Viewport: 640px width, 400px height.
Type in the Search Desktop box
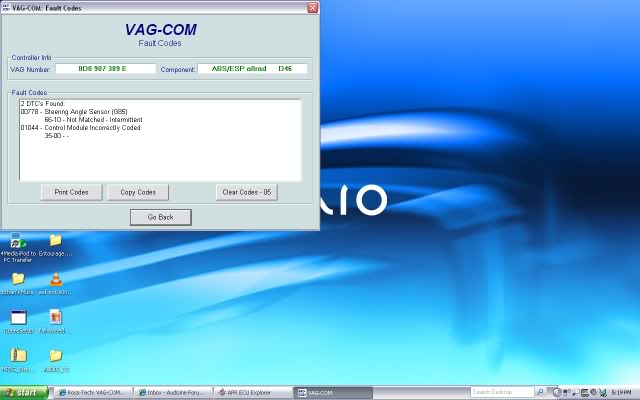tap(502, 392)
